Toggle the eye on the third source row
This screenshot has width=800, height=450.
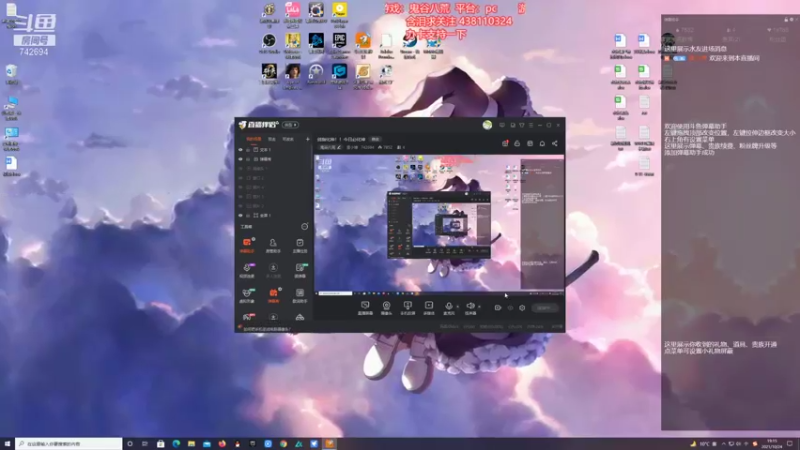click(x=240, y=168)
